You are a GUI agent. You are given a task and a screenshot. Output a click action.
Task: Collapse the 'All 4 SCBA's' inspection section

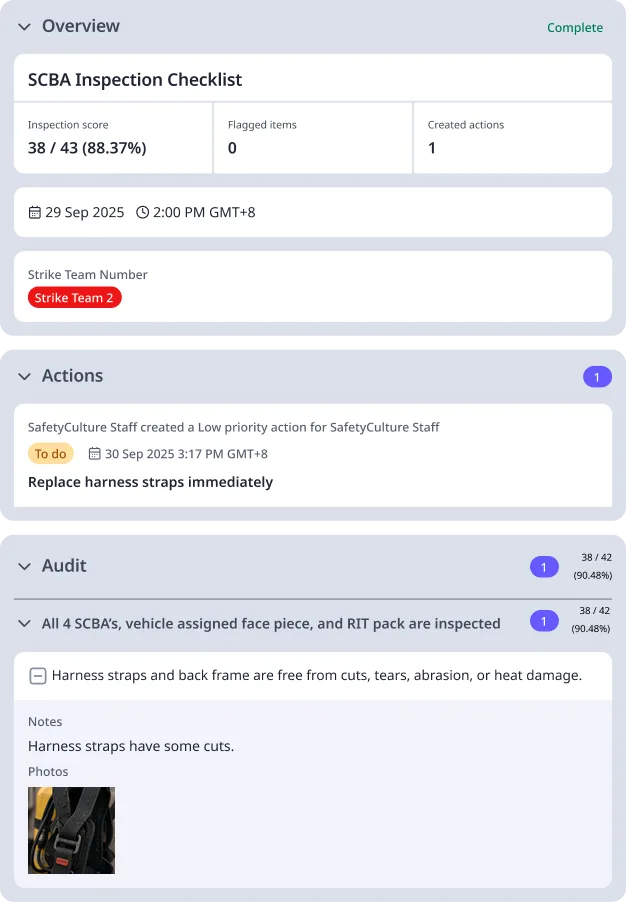pyautogui.click(x=24, y=621)
